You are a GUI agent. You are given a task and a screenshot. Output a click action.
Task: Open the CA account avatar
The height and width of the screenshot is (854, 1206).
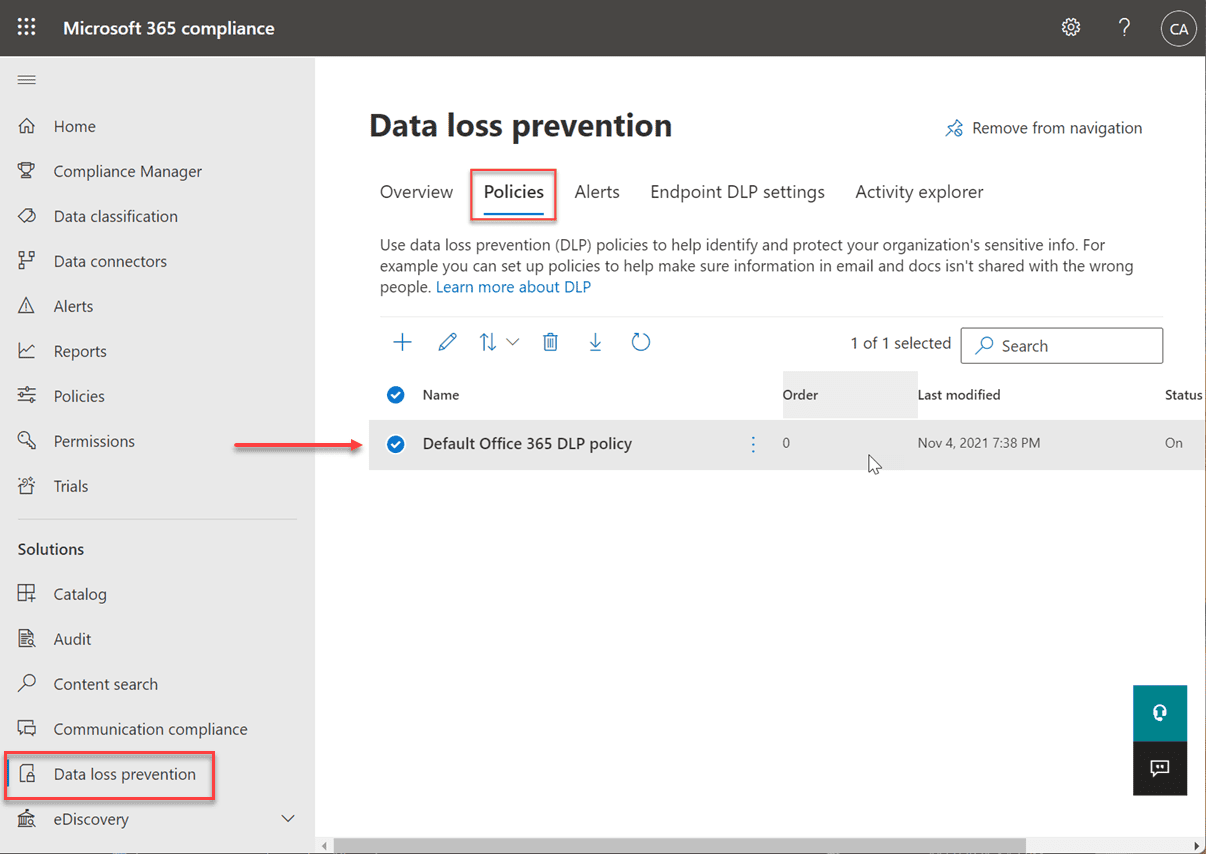pyautogui.click(x=1179, y=29)
